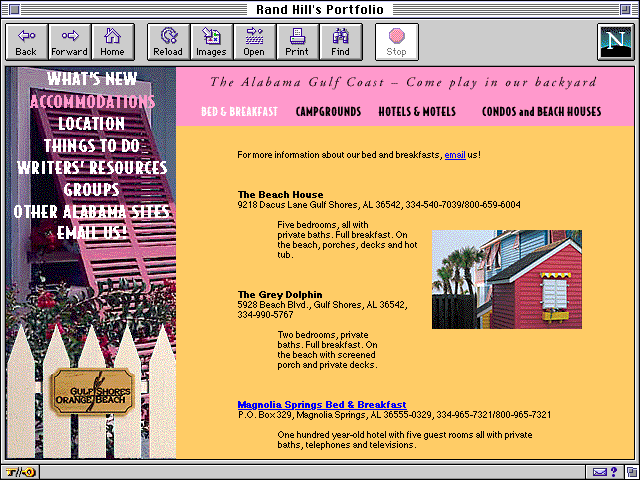Click the 9218 Dacus Lane address line
The height and width of the screenshot is (480, 640).
tap(379, 204)
